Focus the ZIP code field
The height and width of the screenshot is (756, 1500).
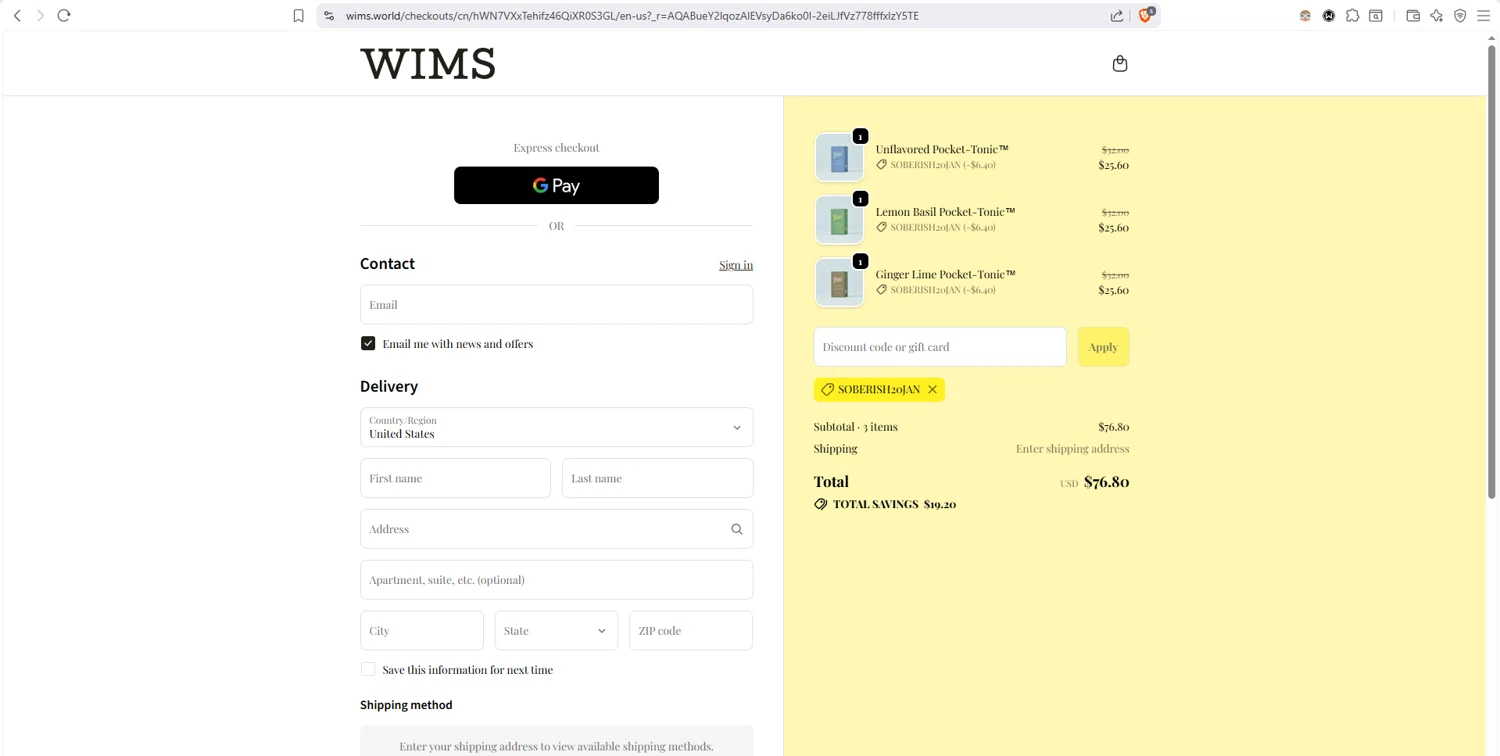click(x=691, y=631)
